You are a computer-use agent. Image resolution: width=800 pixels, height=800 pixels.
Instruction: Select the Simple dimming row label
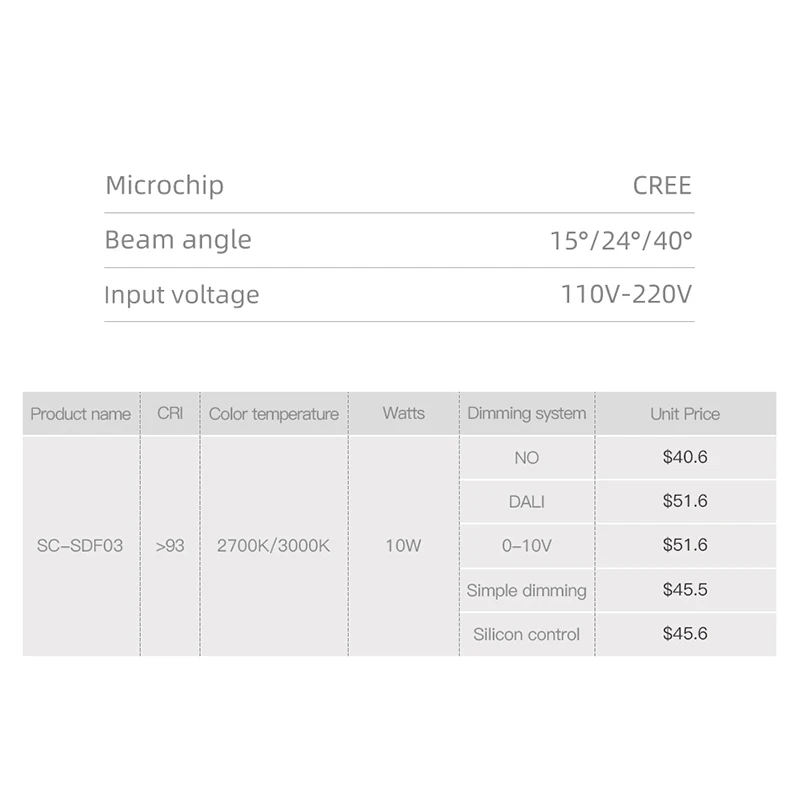pos(527,590)
